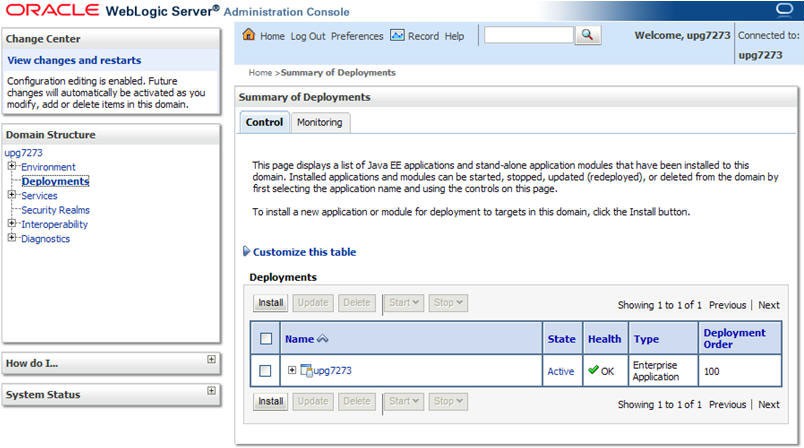Click the bottom Next pagination link

point(769,404)
